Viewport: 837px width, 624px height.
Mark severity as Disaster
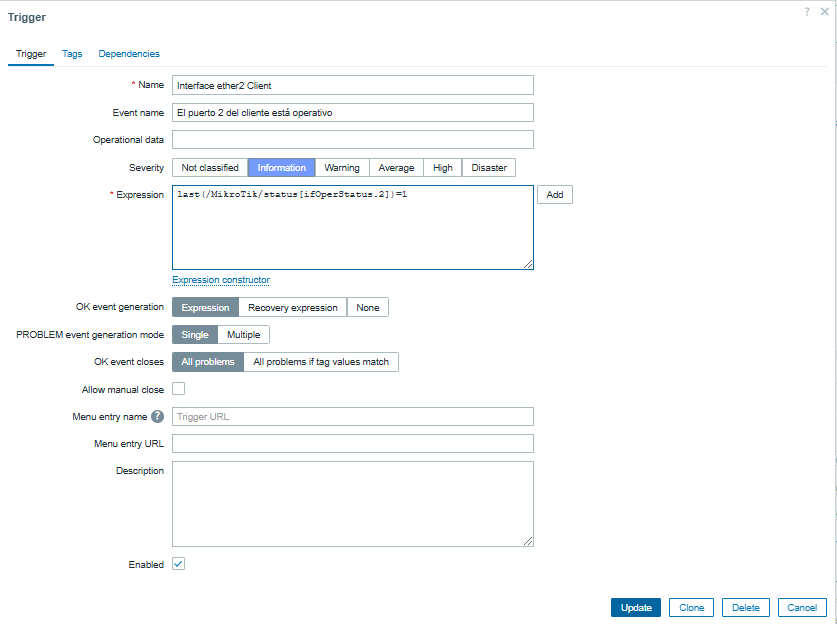tap(489, 168)
